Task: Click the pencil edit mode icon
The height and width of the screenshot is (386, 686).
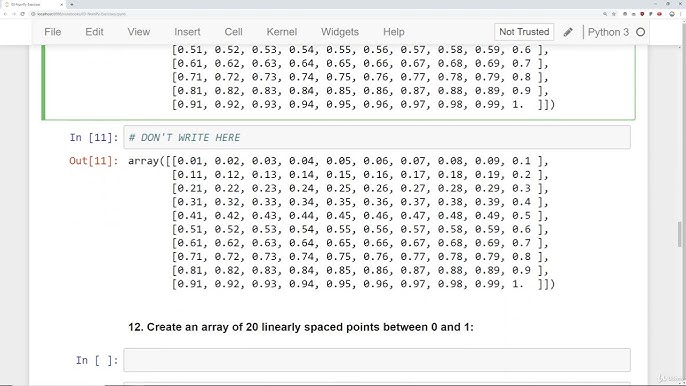Action: (x=568, y=32)
